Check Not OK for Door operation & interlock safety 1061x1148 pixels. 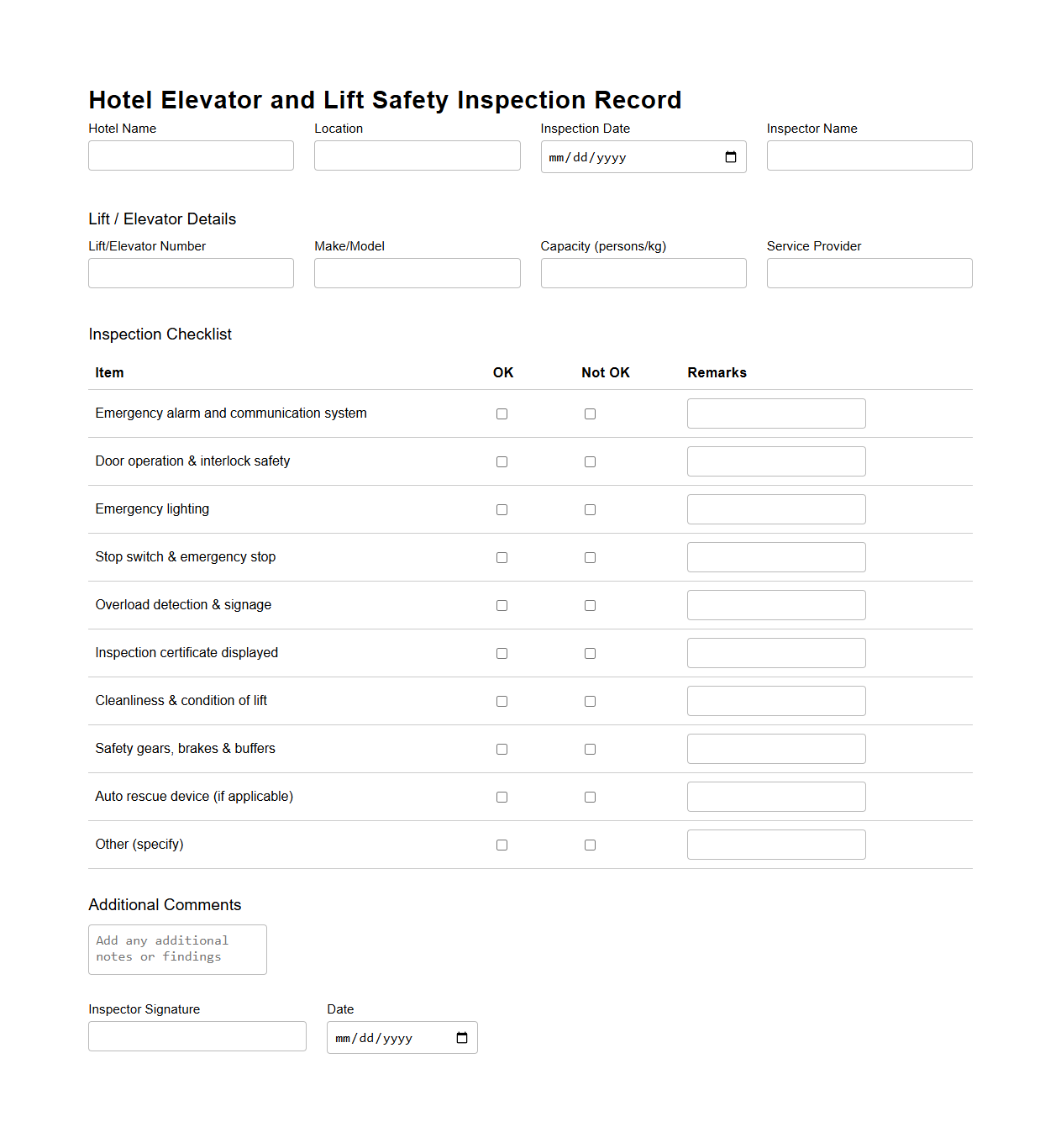[590, 461]
